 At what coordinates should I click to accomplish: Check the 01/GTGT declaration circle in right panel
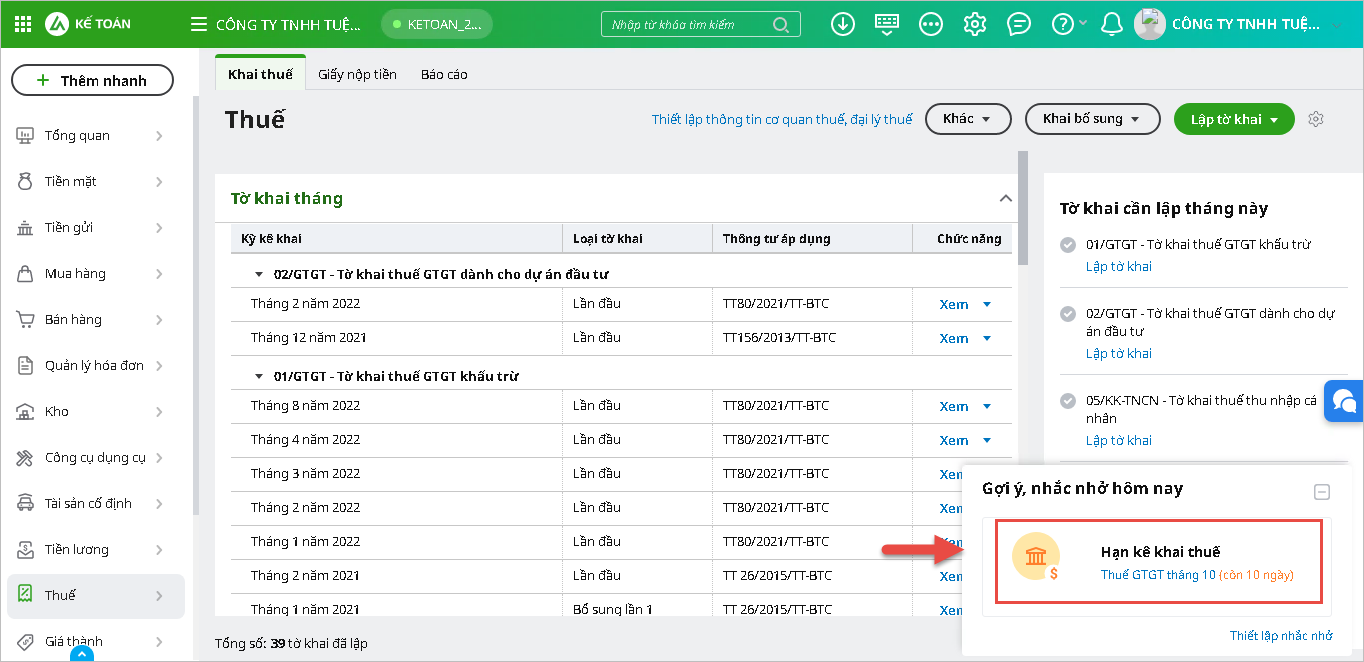1068,245
